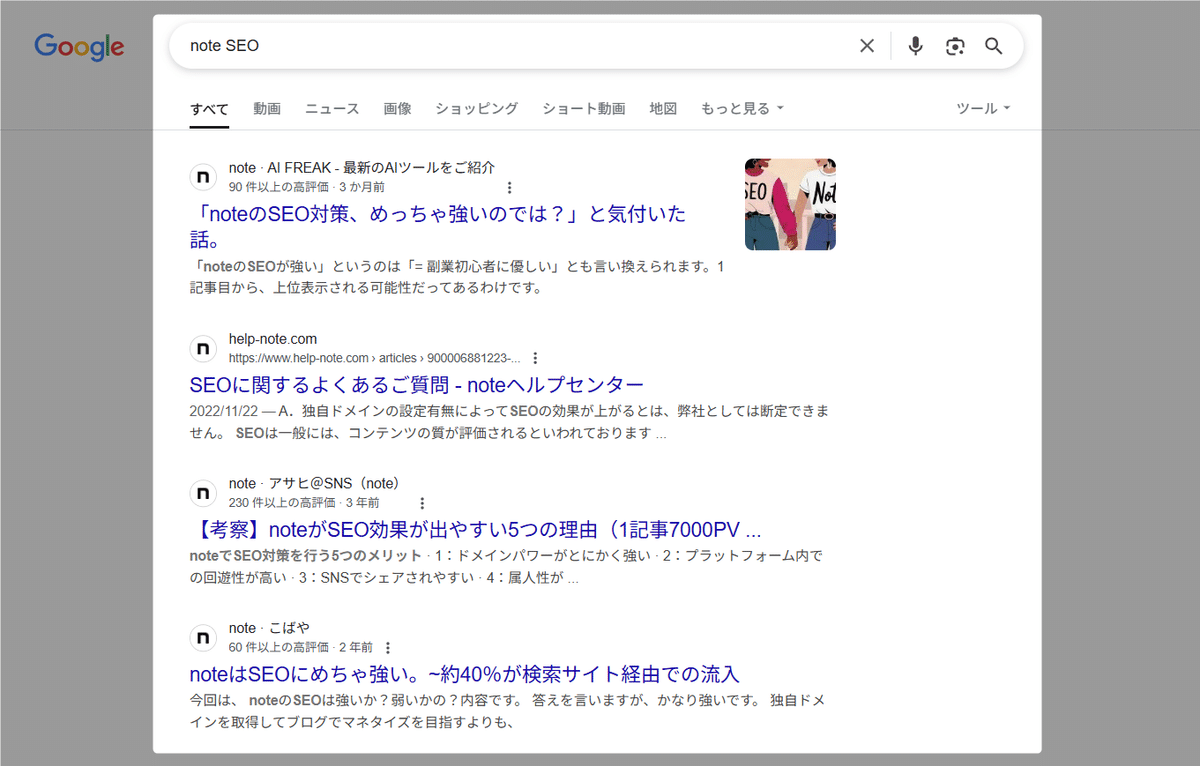Clear the search box with the X icon
Screen dimensions: 1200x766
click(x=866, y=45)
